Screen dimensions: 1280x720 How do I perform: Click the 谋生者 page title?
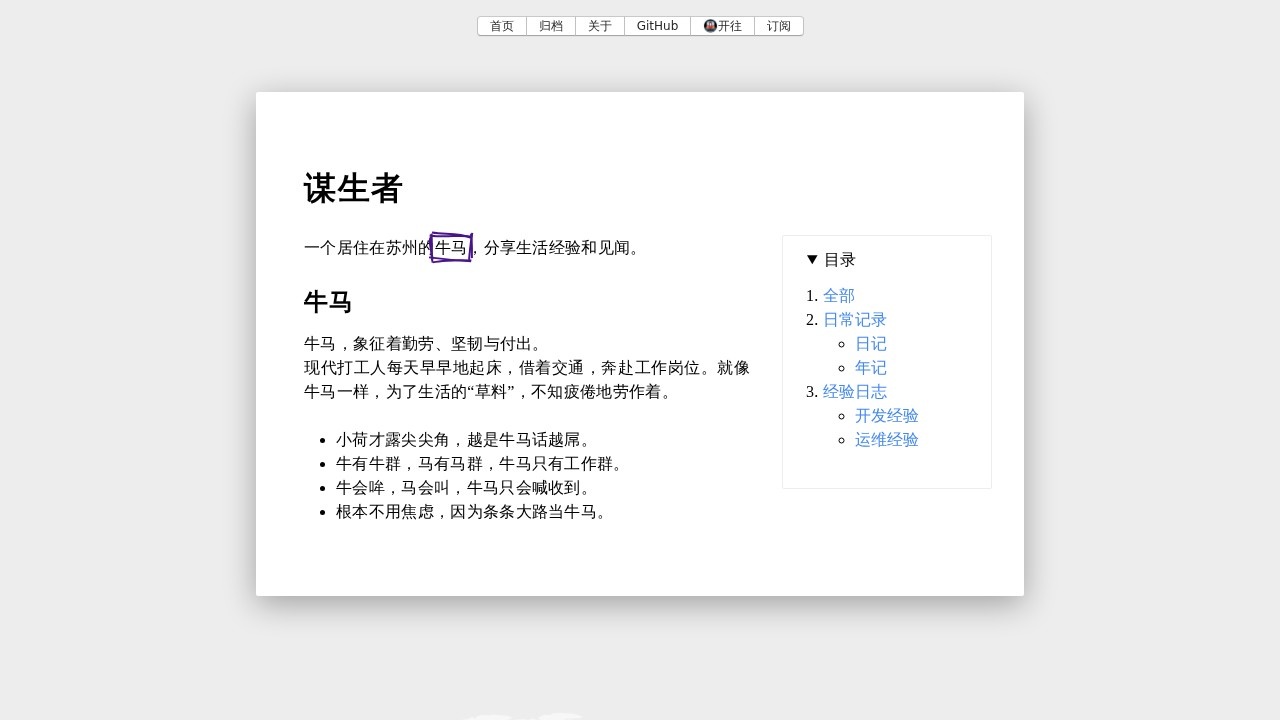(x=353, y=189)
